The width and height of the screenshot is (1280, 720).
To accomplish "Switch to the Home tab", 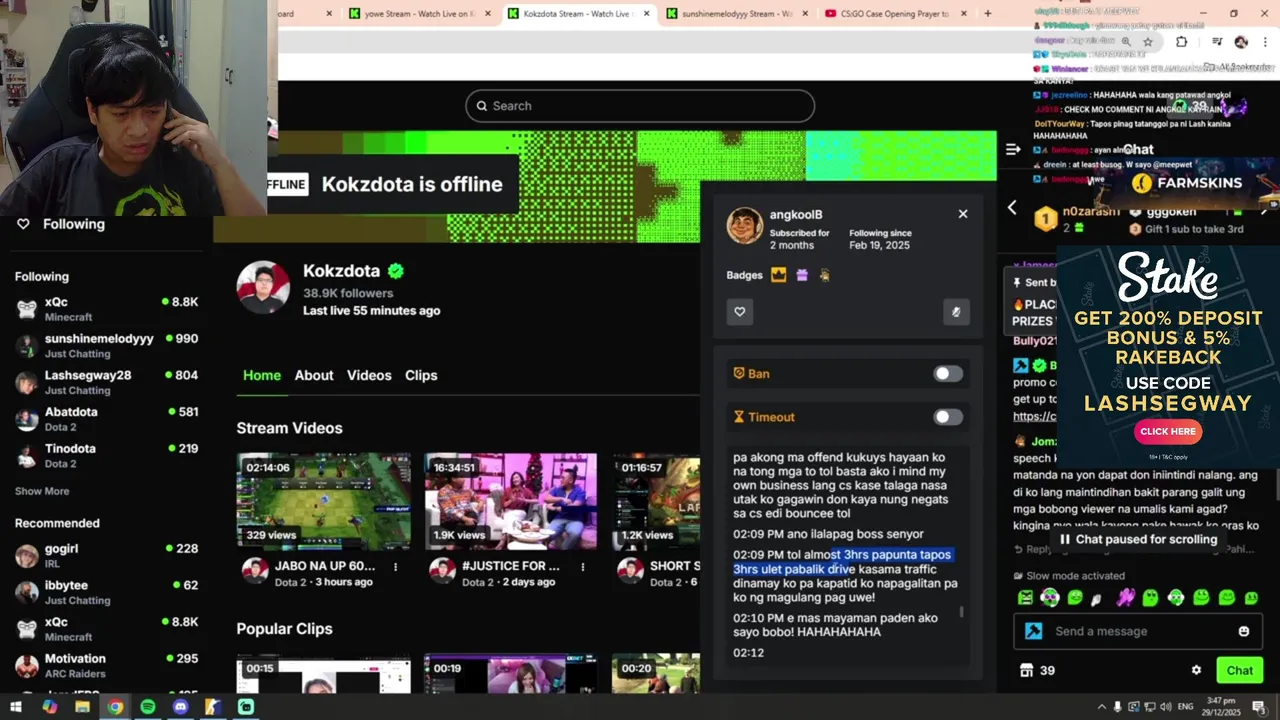I will tap(262, 375).
